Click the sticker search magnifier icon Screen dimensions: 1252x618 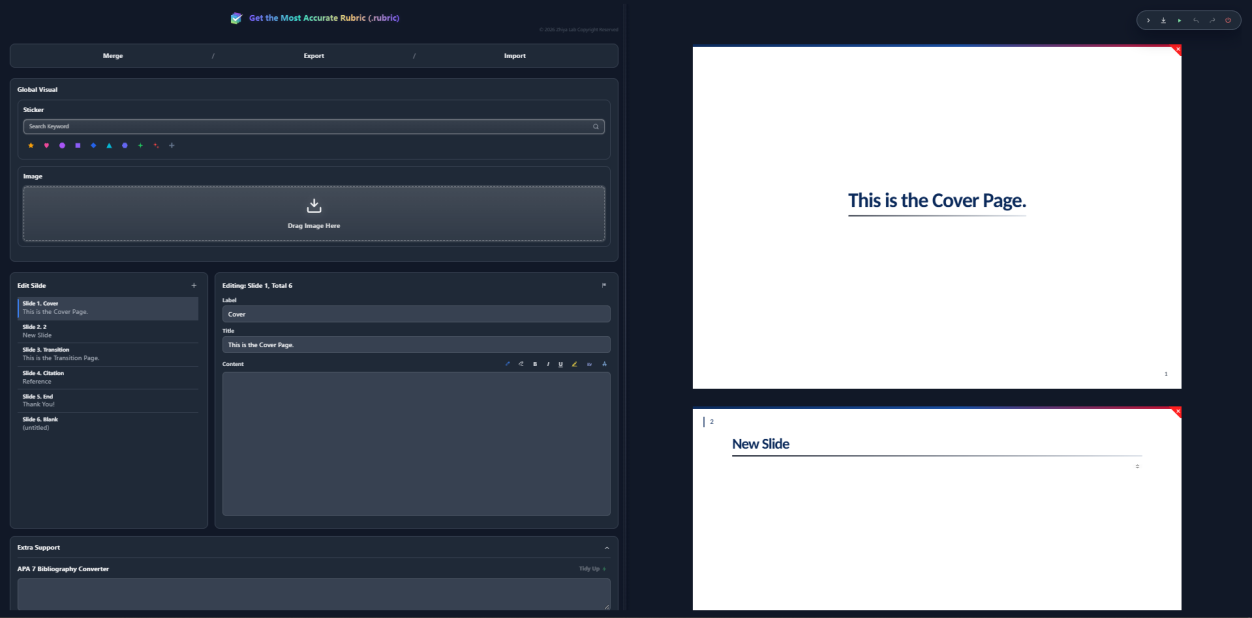(596, 127)
